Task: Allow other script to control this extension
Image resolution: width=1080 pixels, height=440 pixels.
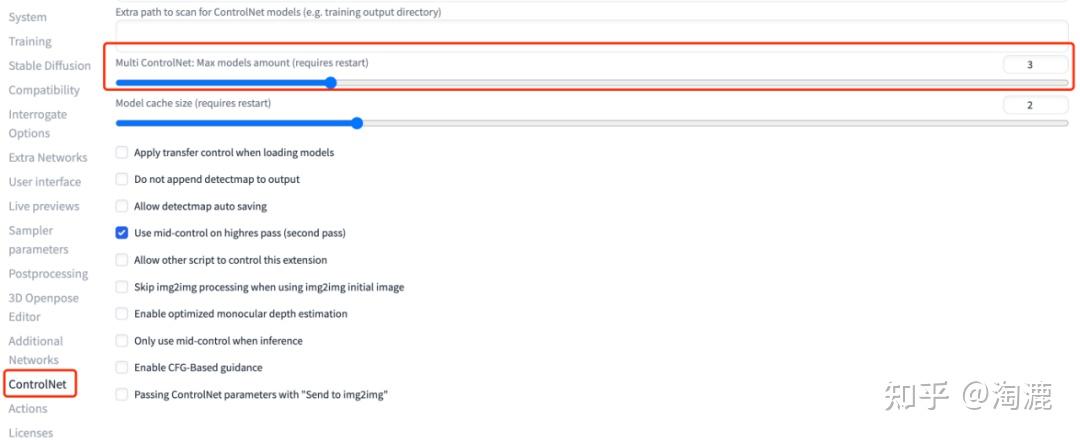Action: pos(122,260)
